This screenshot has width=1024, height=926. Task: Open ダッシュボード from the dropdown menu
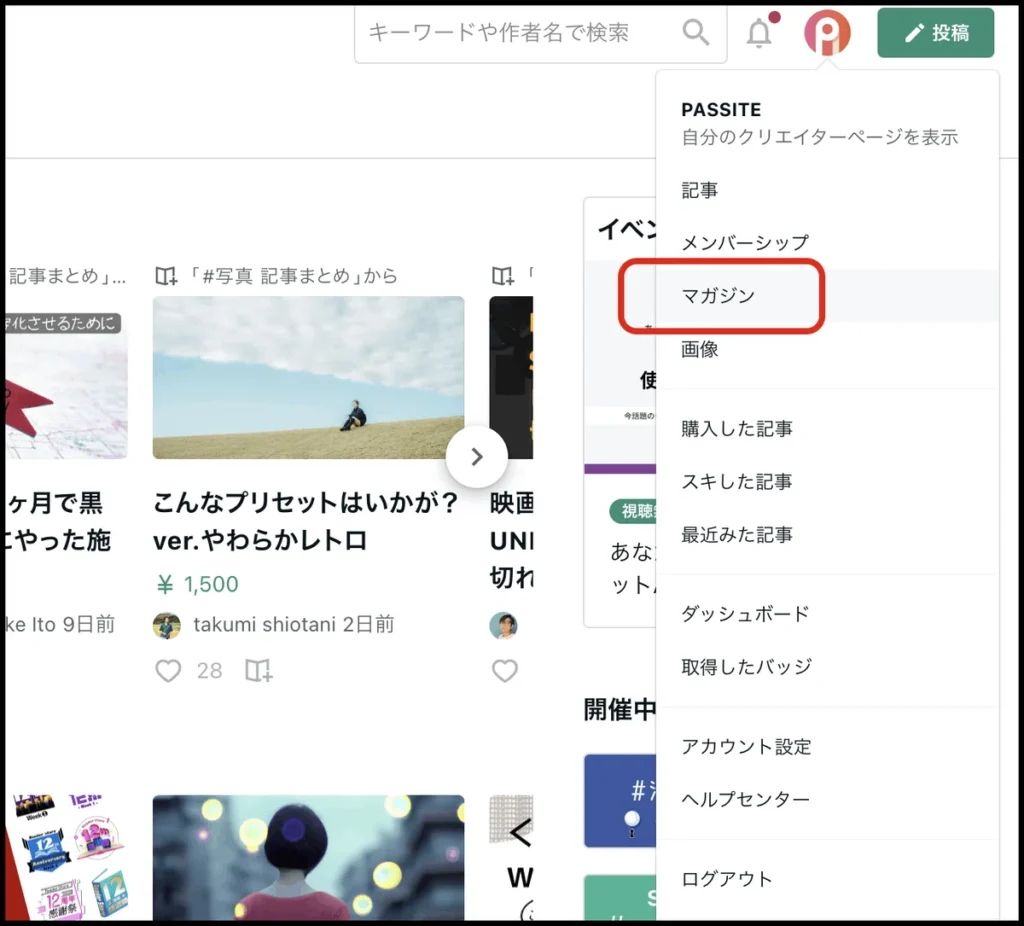[x=745, y=614]
